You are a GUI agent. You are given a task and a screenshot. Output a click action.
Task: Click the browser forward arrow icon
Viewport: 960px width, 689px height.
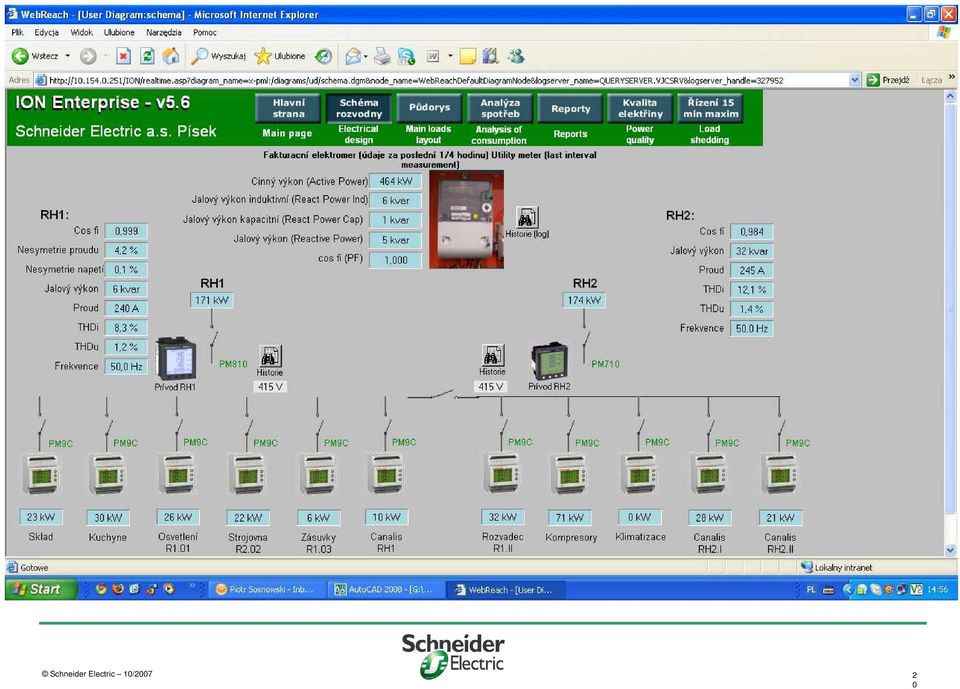[x=88, y=56]
